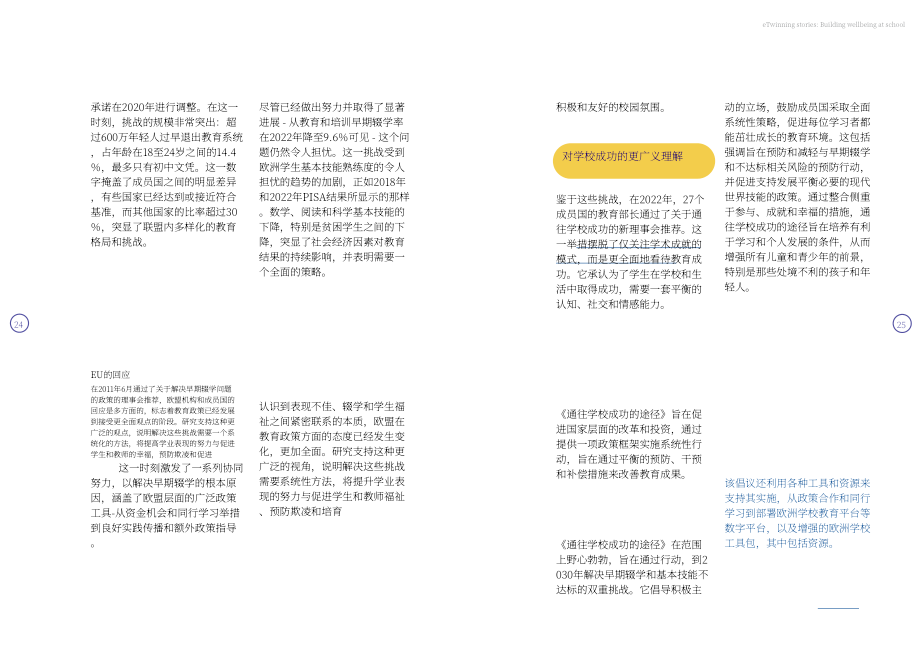Click the line 现的努力与促进学生和教师福祉
The height and width of the screenshot is (653, 920).
click(x=332, y=496)
